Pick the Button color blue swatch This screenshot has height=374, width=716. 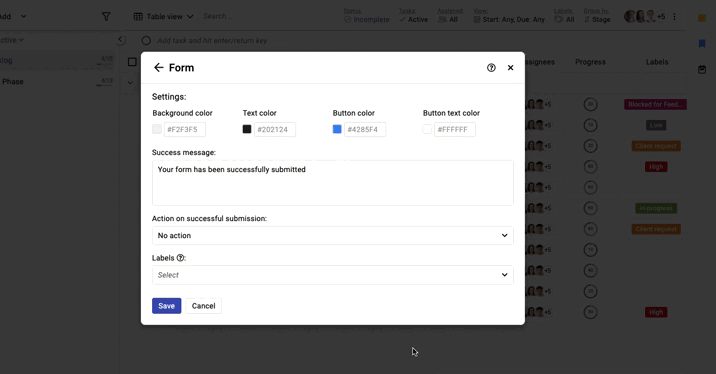click(x=337, y=129)
